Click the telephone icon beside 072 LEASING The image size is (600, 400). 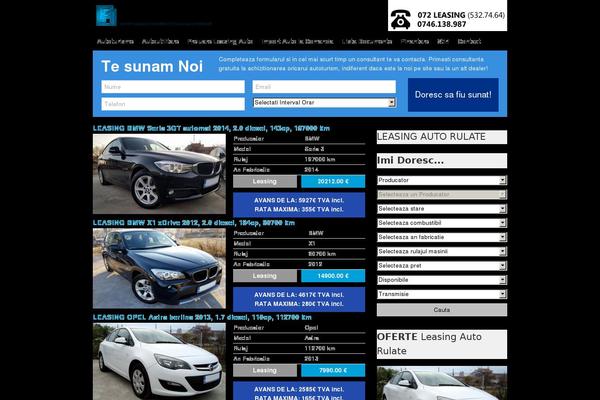click(x=401, y=20)
